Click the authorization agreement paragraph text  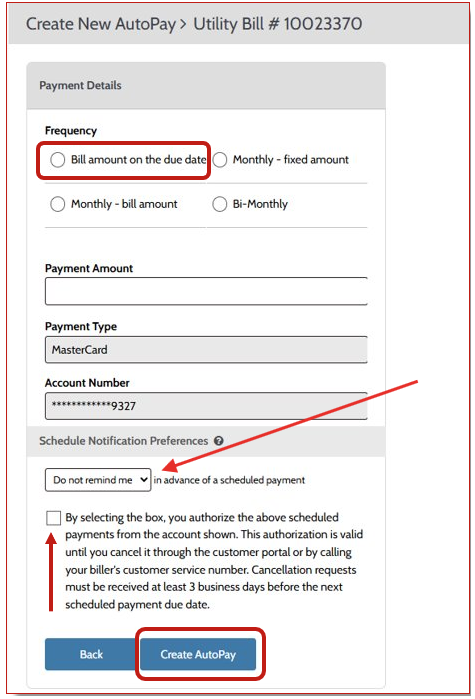click(214, 561)
